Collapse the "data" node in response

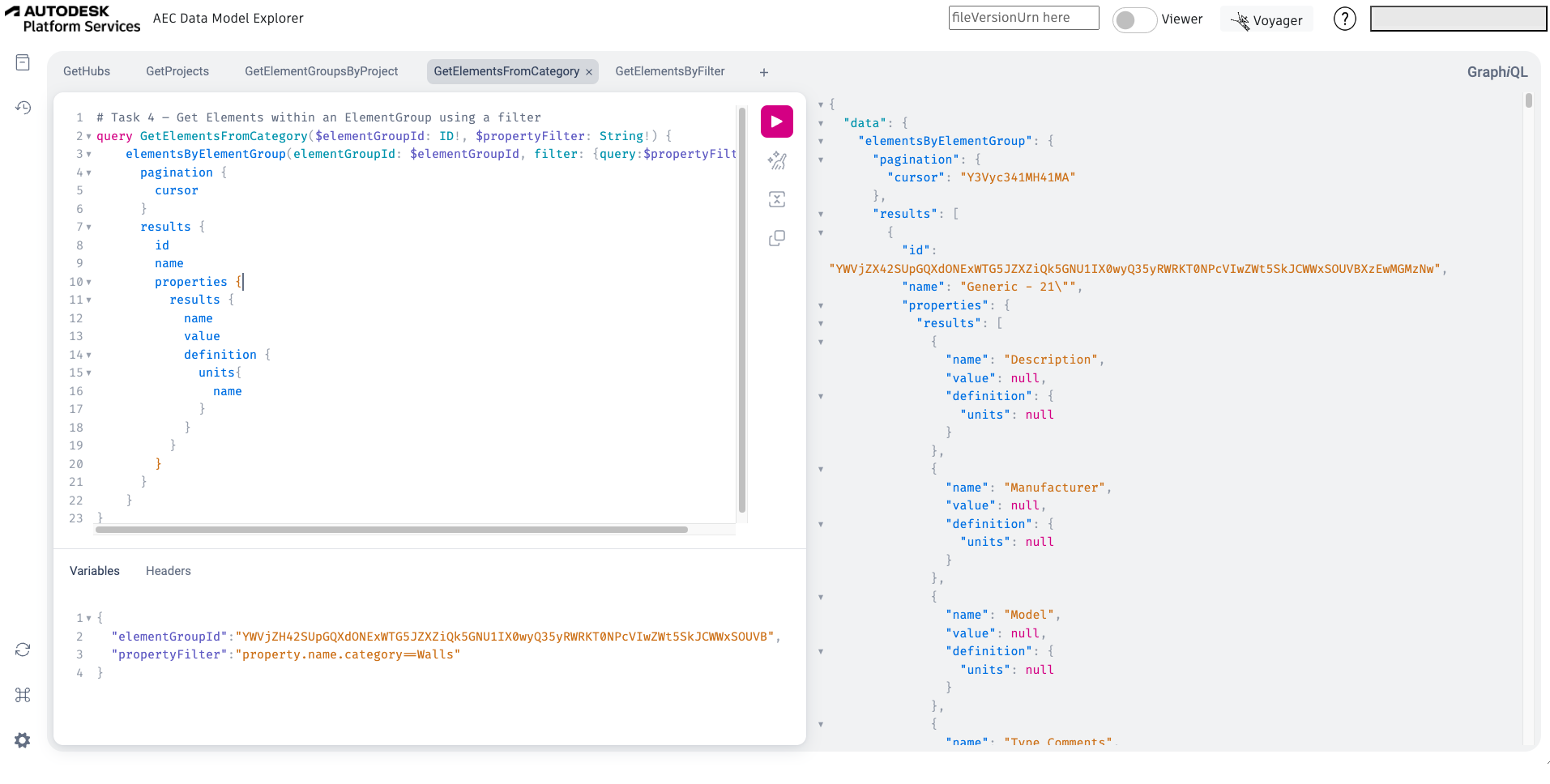point(821,123)
